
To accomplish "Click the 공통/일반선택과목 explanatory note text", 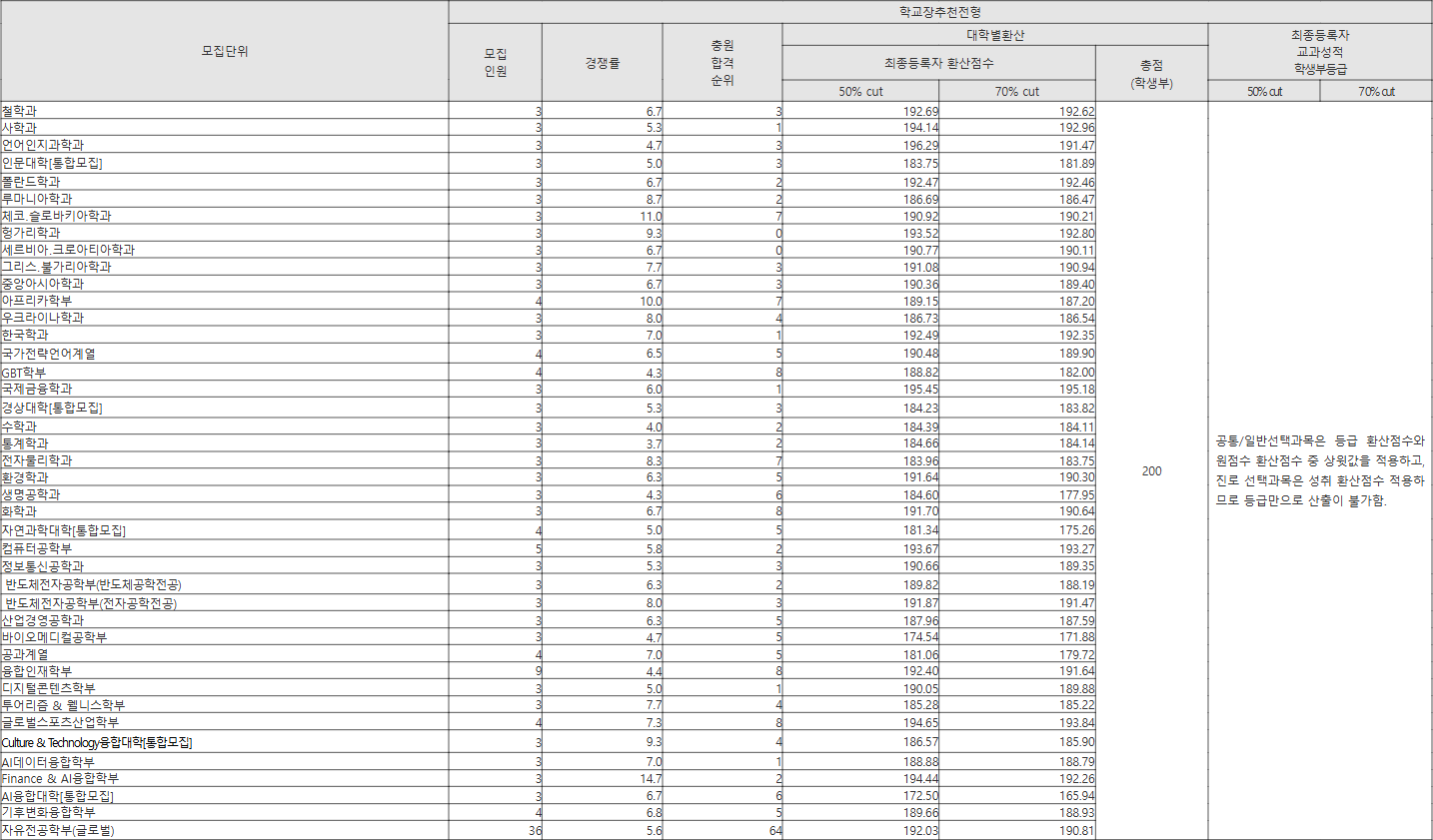I will coord(1319,470).
